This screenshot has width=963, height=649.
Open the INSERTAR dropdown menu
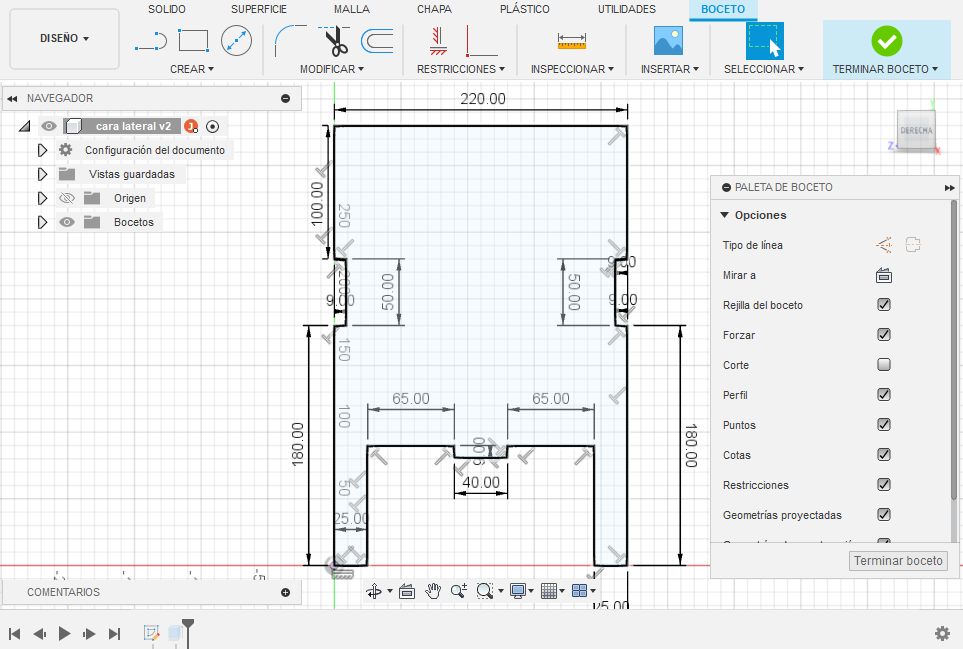point(670,69)
